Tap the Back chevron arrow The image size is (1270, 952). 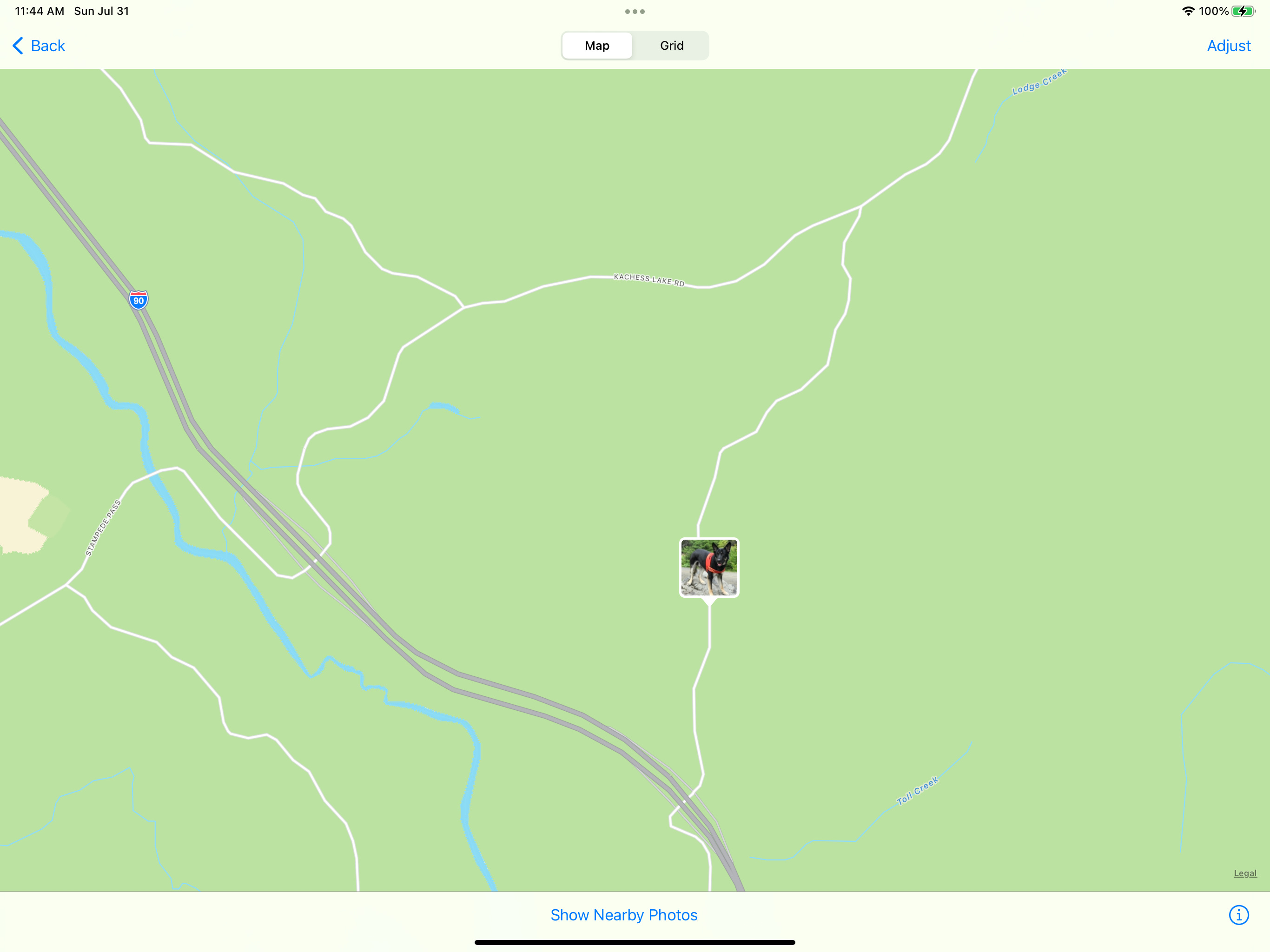click(x=18, y=46)
